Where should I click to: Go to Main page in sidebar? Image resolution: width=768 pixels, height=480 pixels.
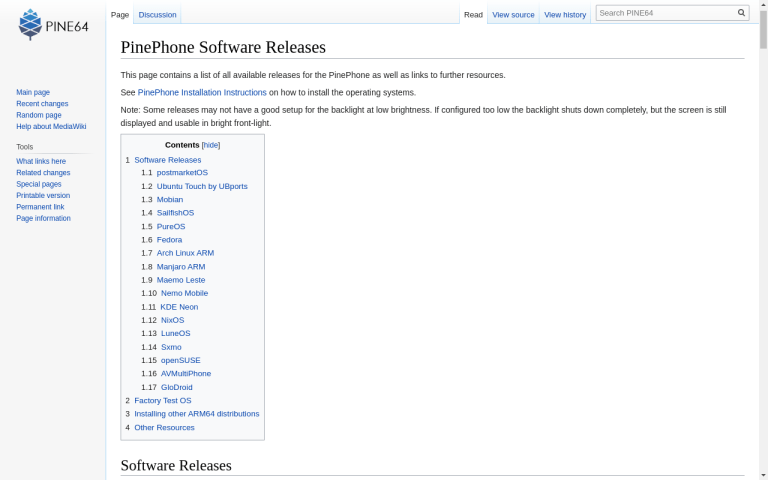tap(33, 92)
